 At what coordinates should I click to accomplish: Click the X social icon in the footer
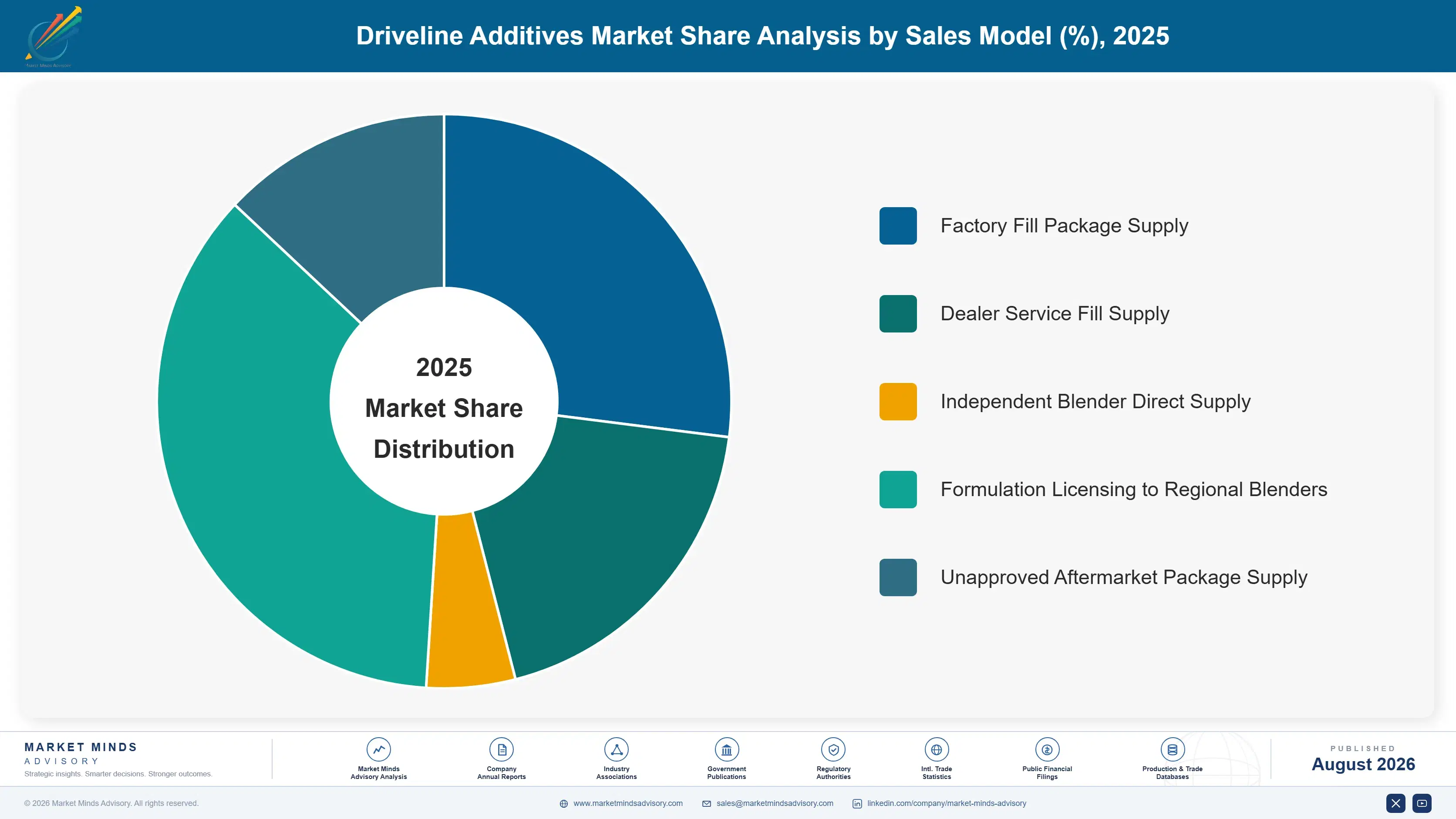[1395, 803]
